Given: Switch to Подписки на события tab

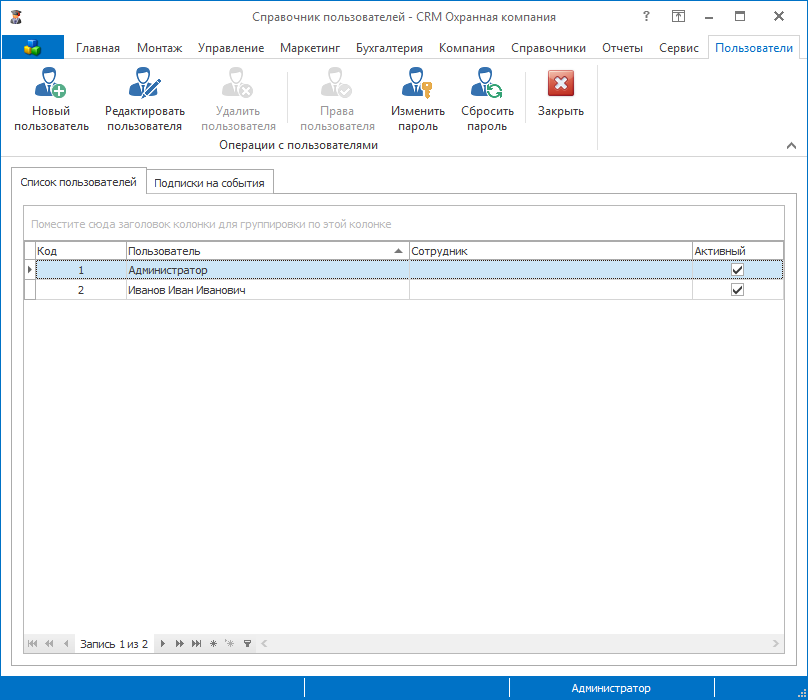Looking at the screenshot, I should point(209,183).
